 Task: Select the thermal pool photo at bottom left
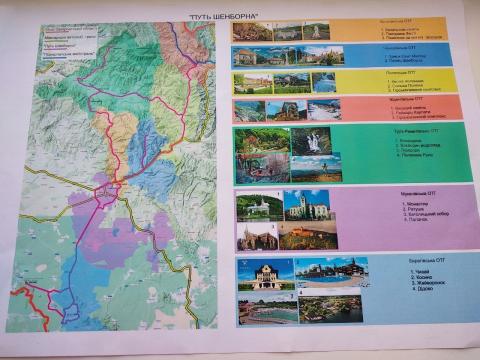coord(268,308)
